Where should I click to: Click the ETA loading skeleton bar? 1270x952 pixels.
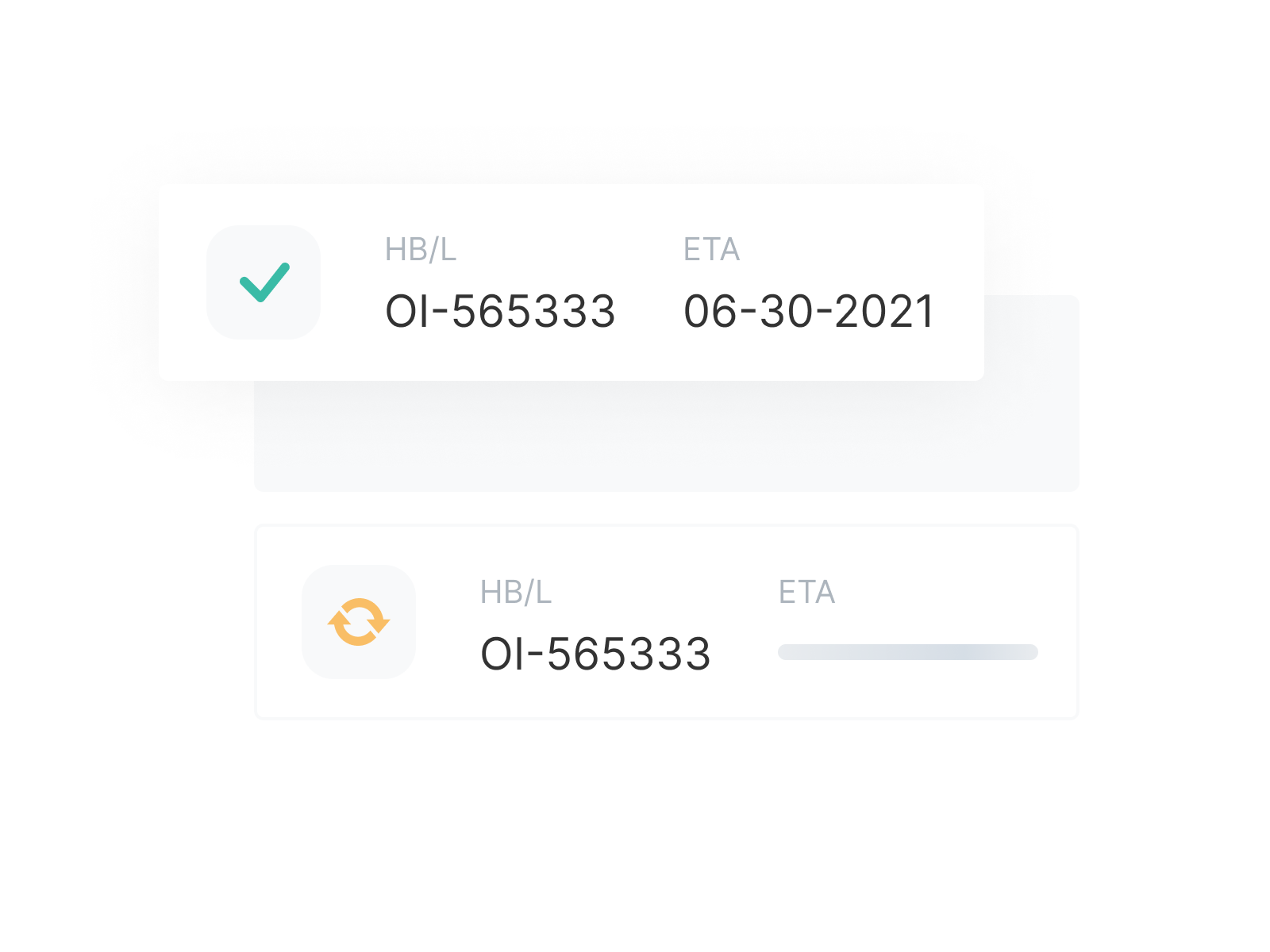(x=908, y=652)
